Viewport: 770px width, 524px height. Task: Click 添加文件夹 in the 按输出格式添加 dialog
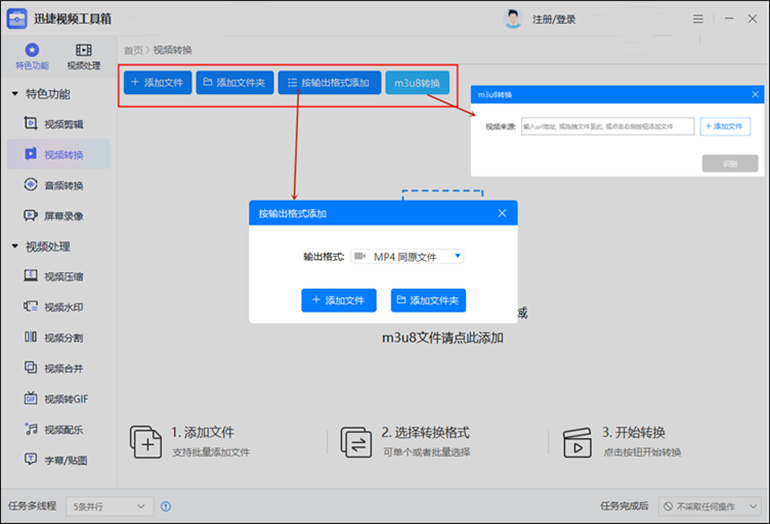428,300
